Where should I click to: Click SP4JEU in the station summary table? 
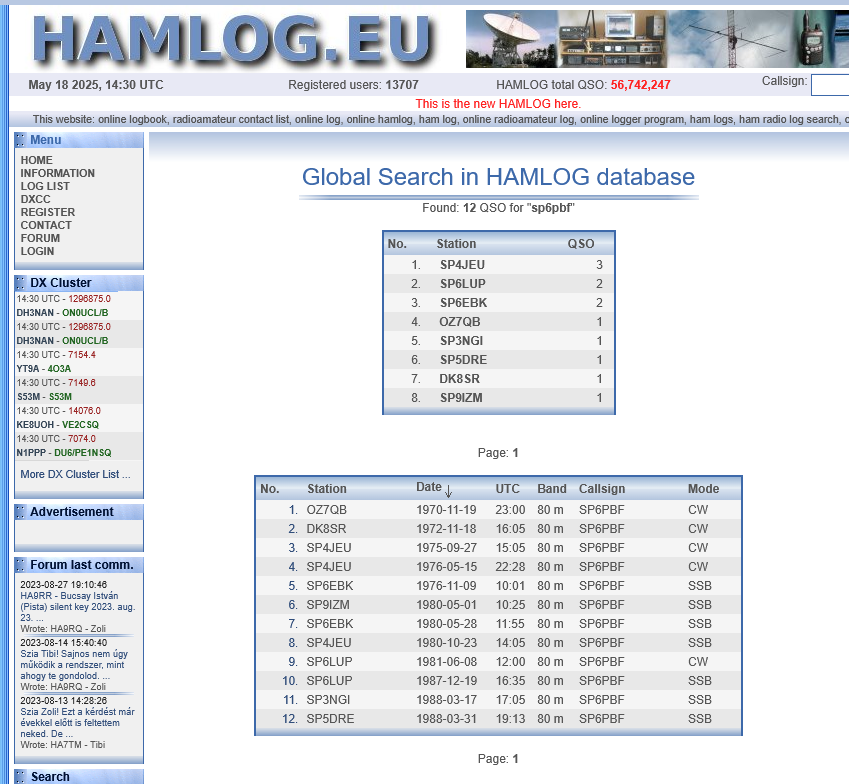coord(463,265)
